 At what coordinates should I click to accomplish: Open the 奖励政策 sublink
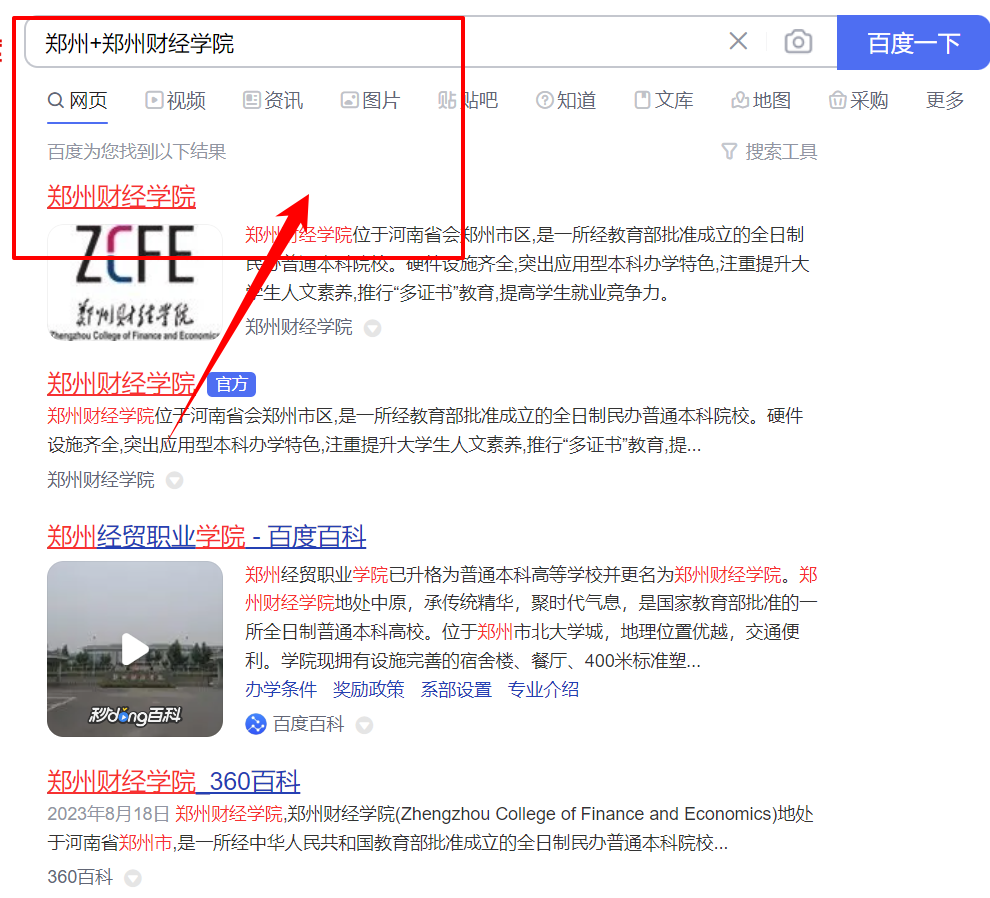[368, 689]
